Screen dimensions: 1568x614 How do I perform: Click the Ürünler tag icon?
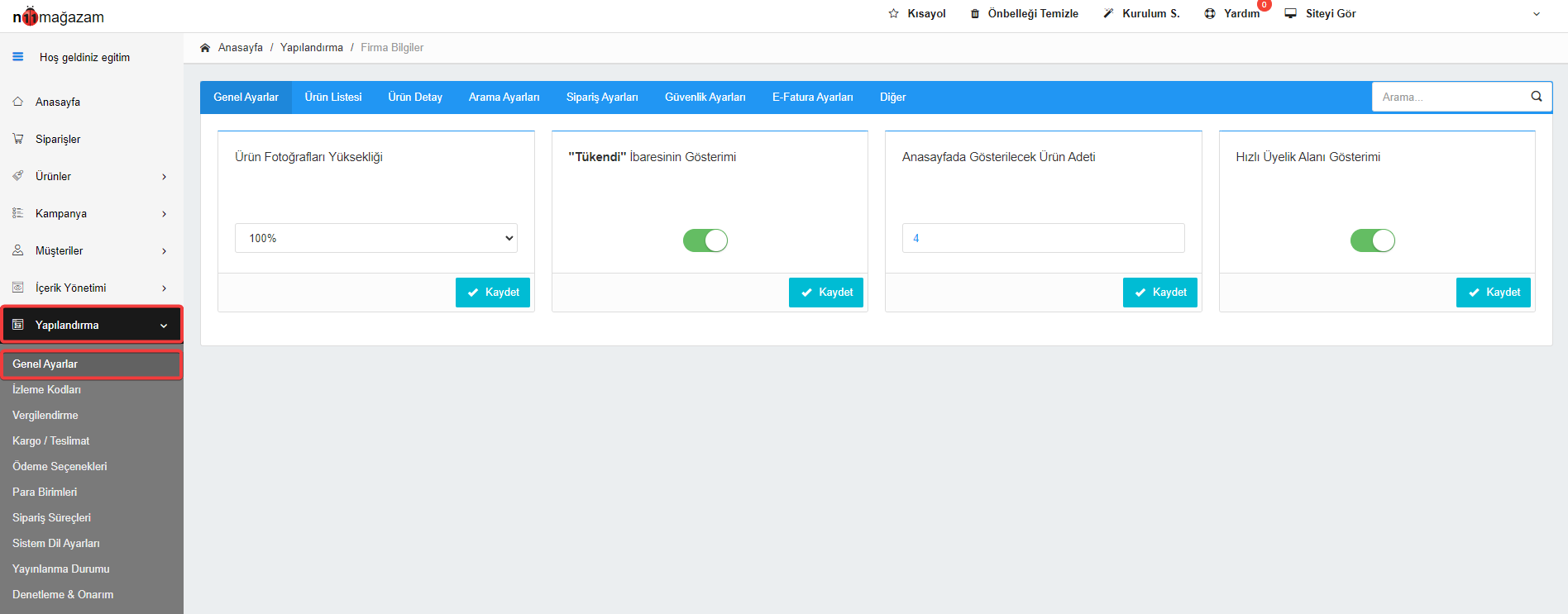(17, 176)
